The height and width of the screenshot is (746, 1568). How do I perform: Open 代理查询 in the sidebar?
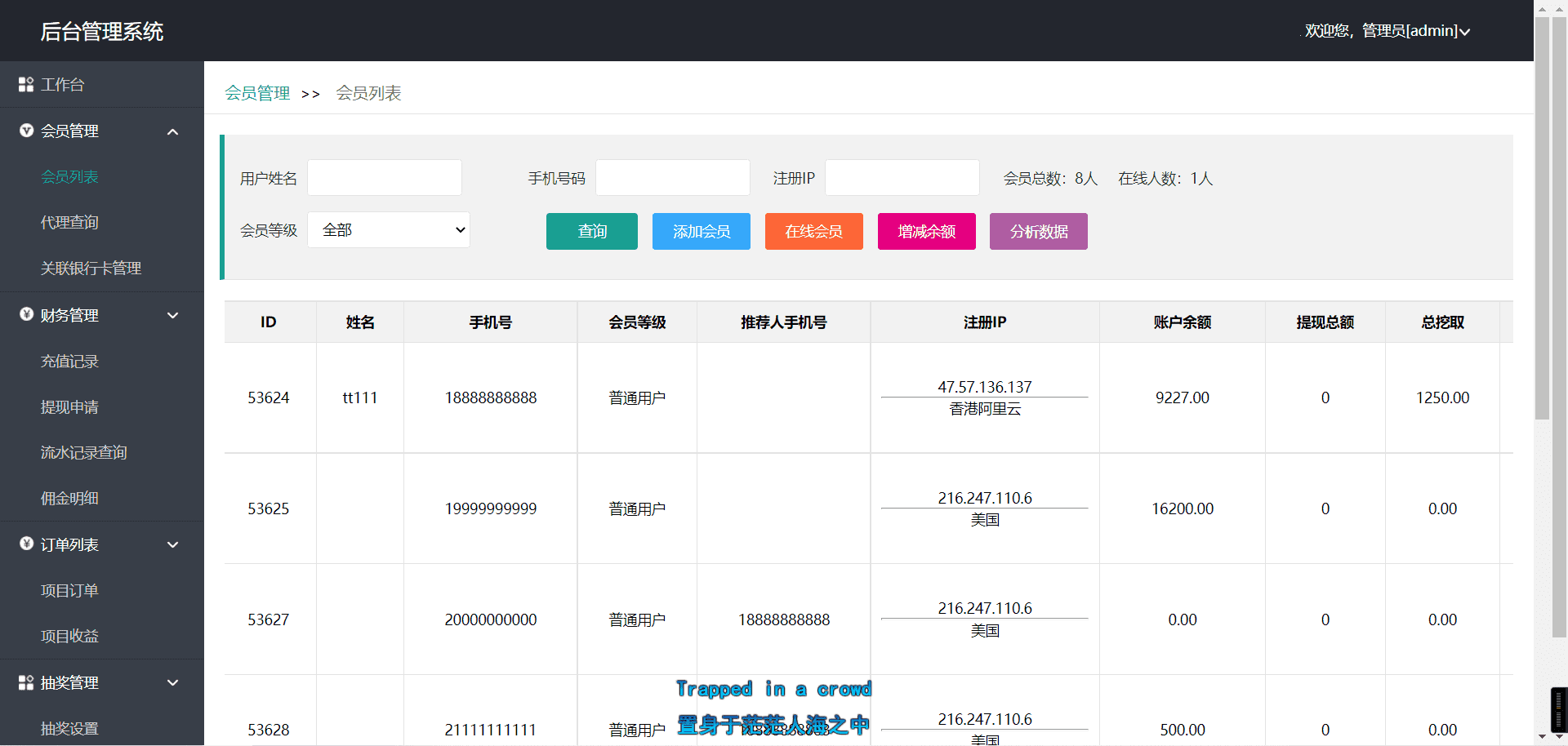69,222
